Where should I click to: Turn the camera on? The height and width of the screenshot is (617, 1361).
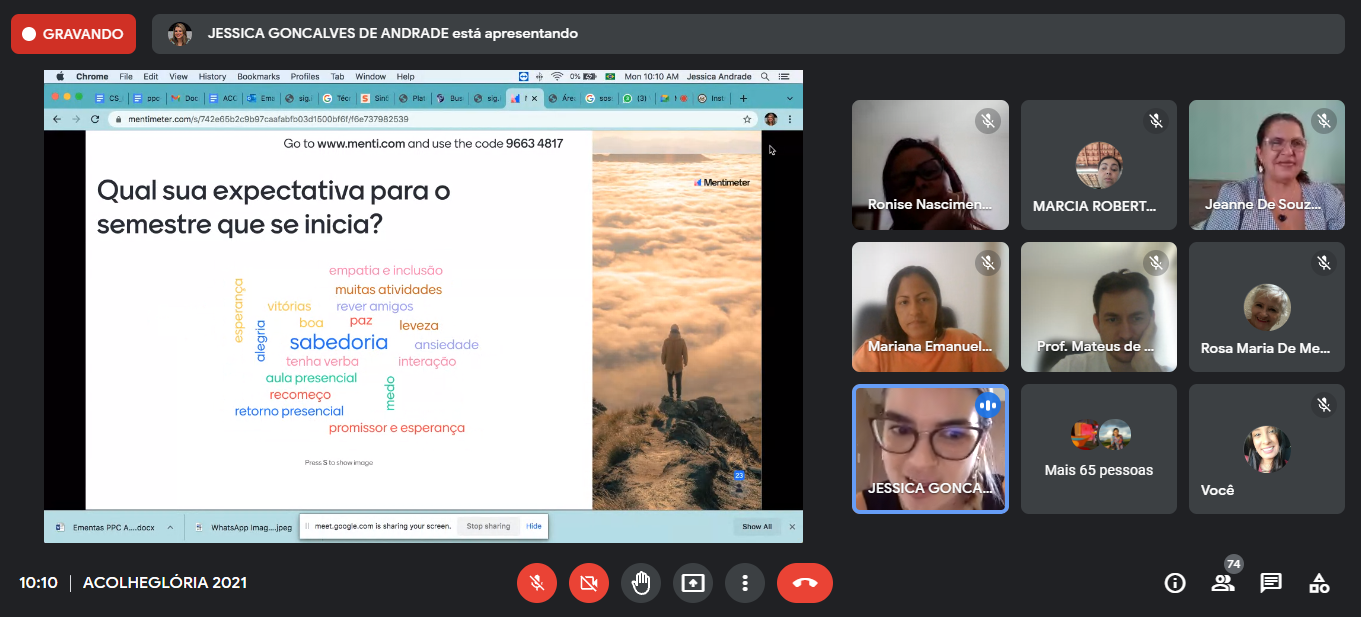[x=589, y=583]
